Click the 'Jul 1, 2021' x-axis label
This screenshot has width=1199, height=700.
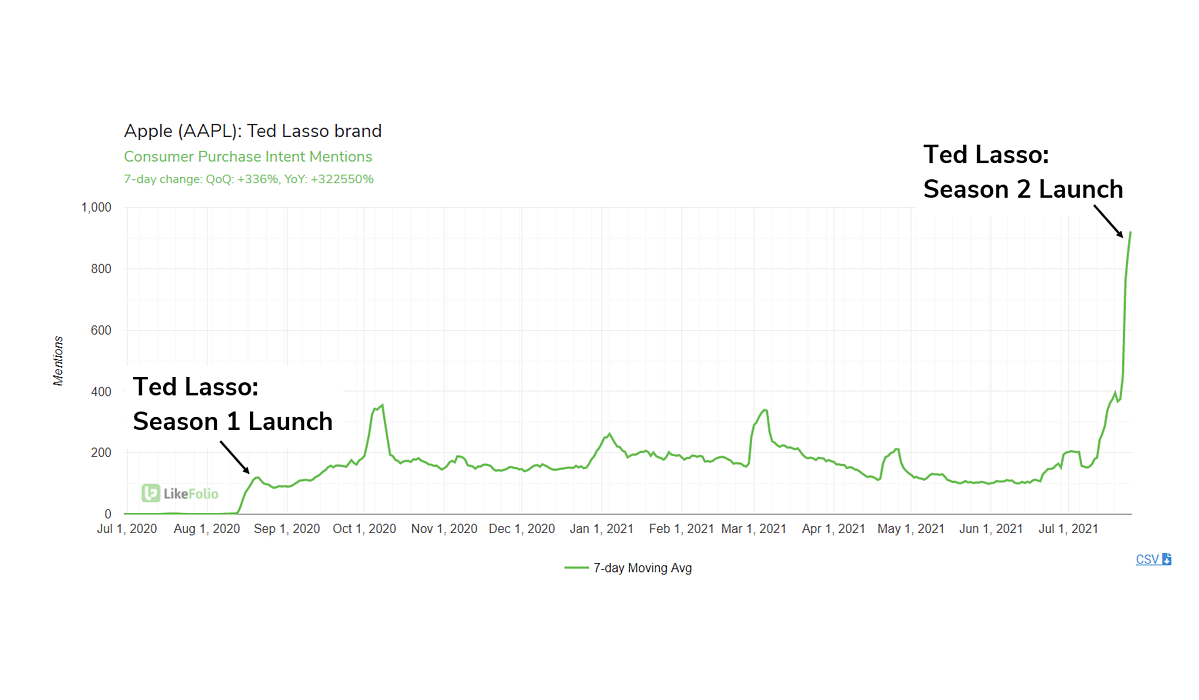[1068, 529]
